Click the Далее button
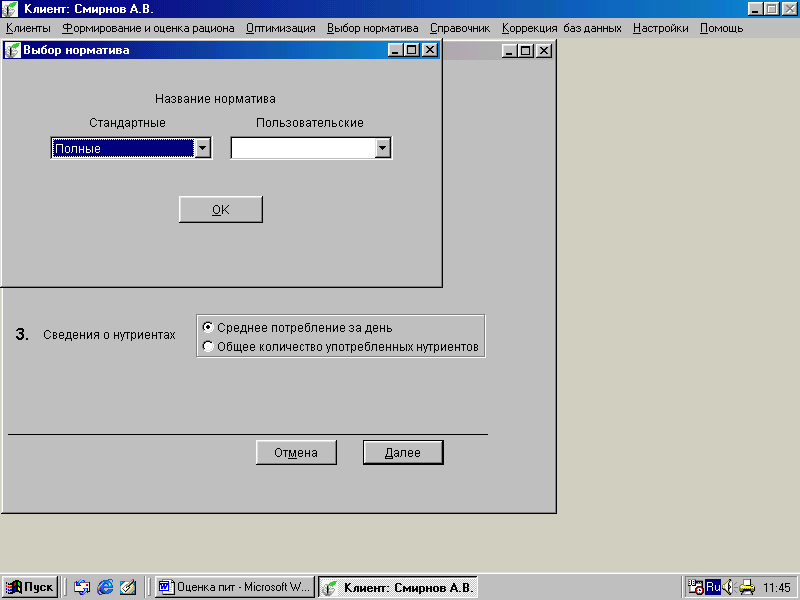This screenshot has width=800, height=600. [403, 453]
